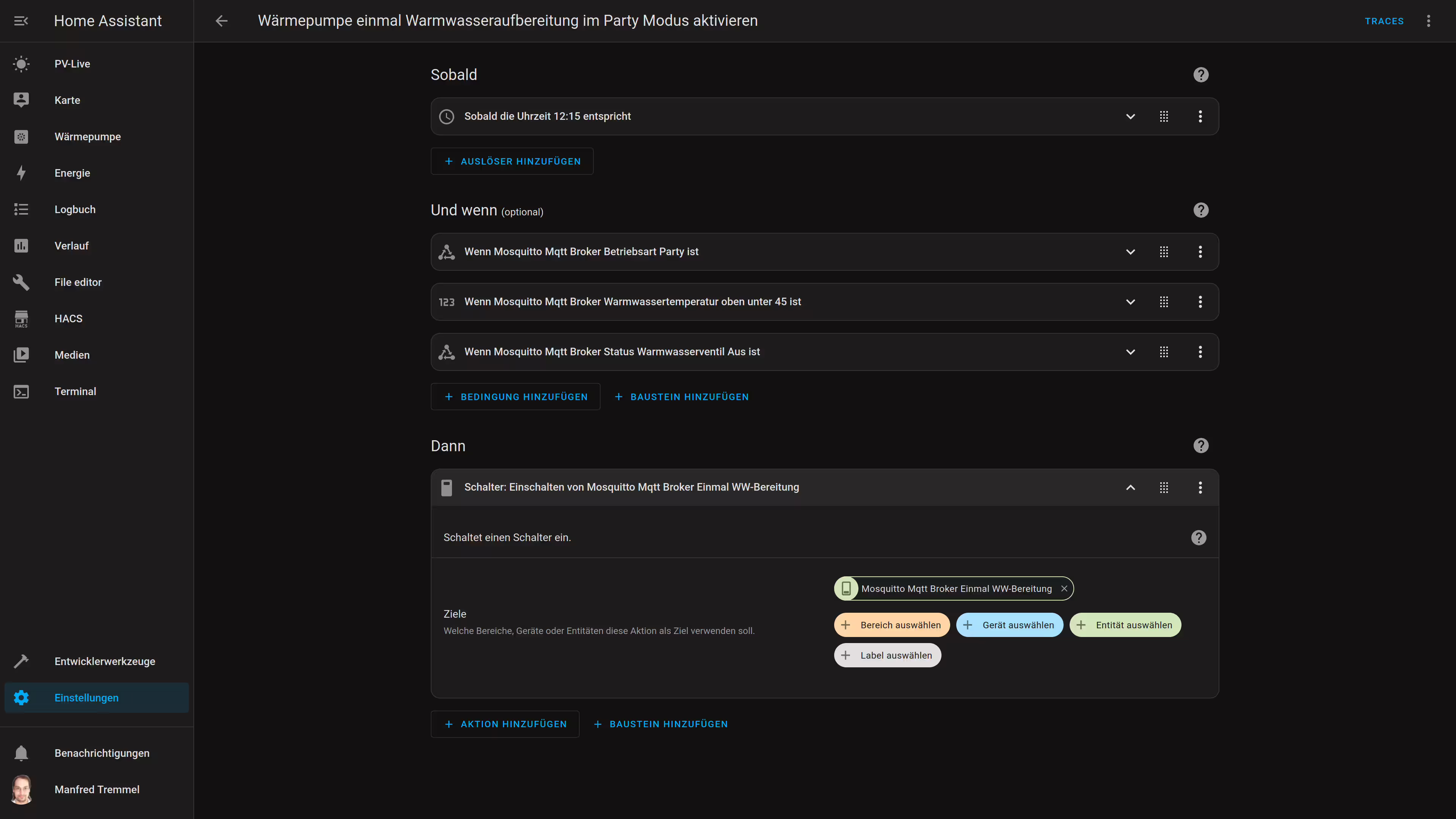Open the HACS store icon
The image size is (1456, 819).
pos(21,319)
